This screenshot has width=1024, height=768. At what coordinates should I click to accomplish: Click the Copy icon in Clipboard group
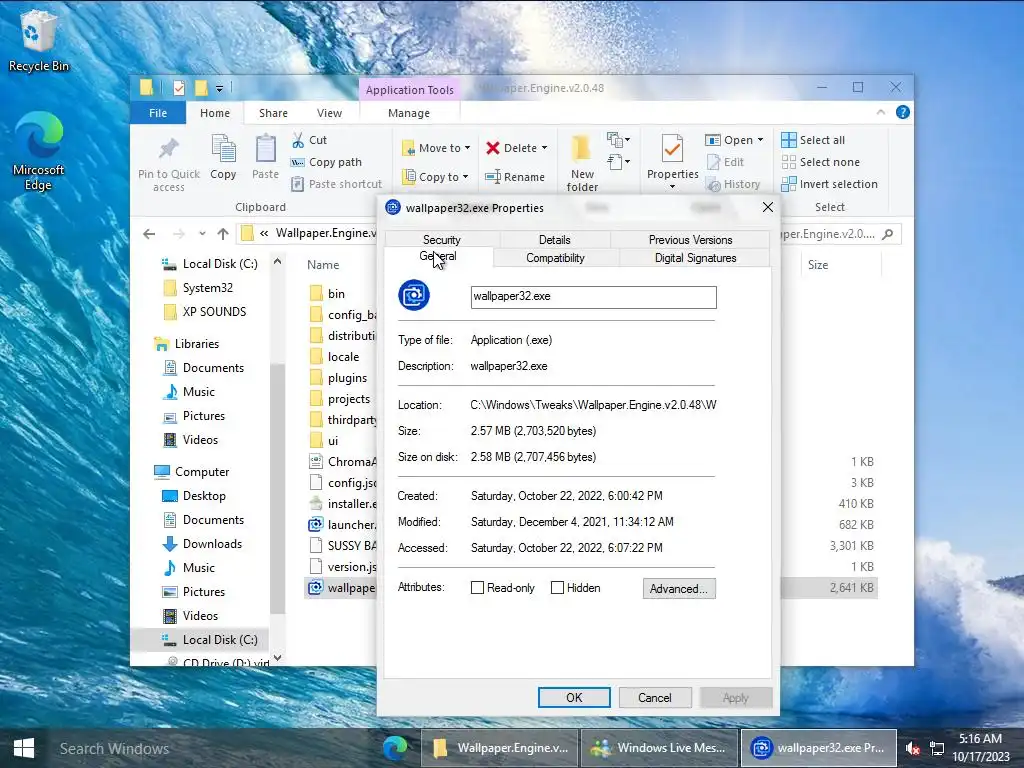point(223,148)
